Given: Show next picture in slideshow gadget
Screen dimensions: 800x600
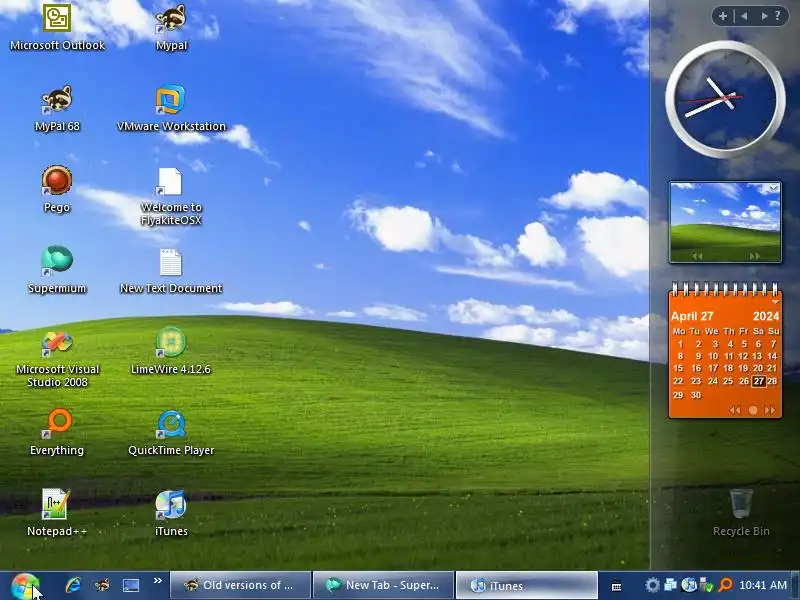Looking at the screenshot, I should pyautogui.click(x=755, y=256).
